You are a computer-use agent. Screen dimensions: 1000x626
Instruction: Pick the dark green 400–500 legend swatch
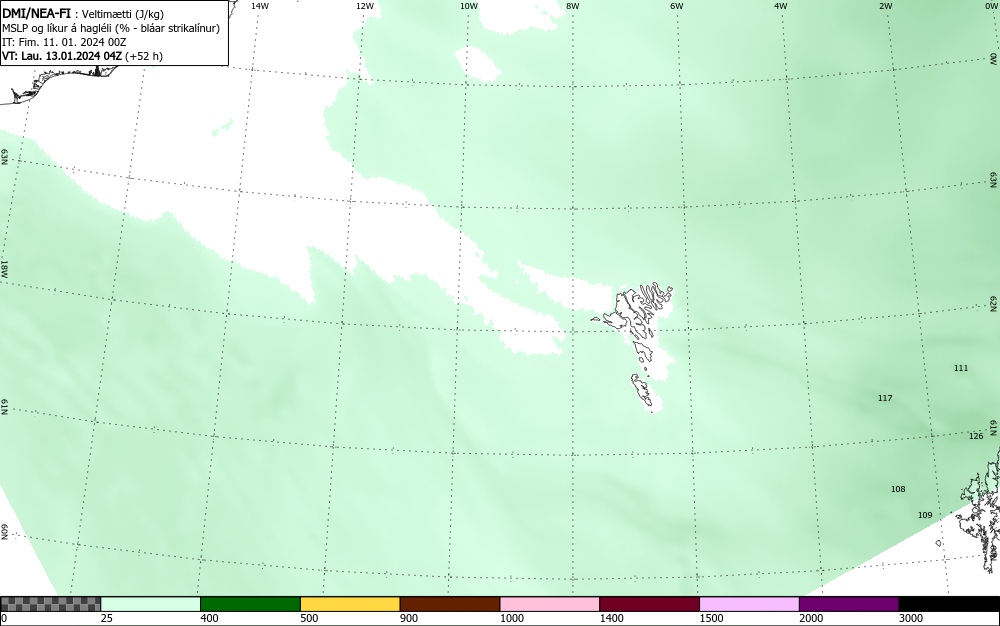[250, 604]
